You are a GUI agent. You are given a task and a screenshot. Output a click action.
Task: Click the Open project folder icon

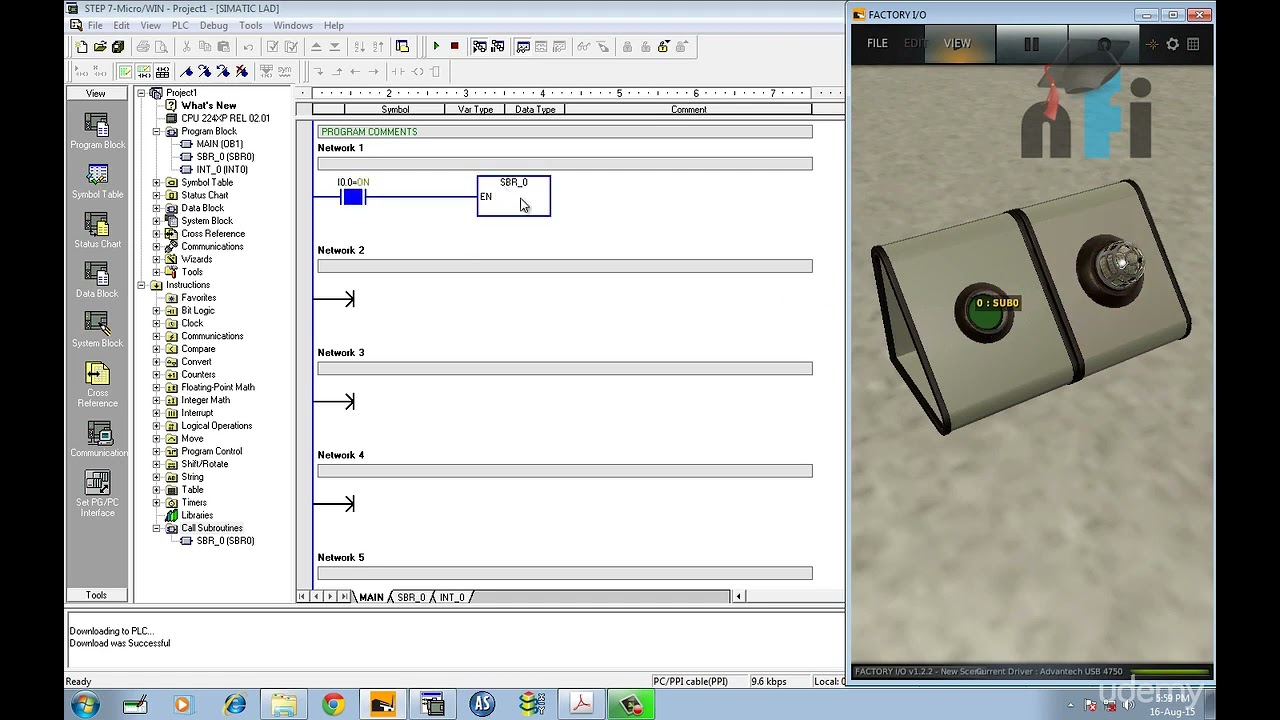(x=100, y=47)
